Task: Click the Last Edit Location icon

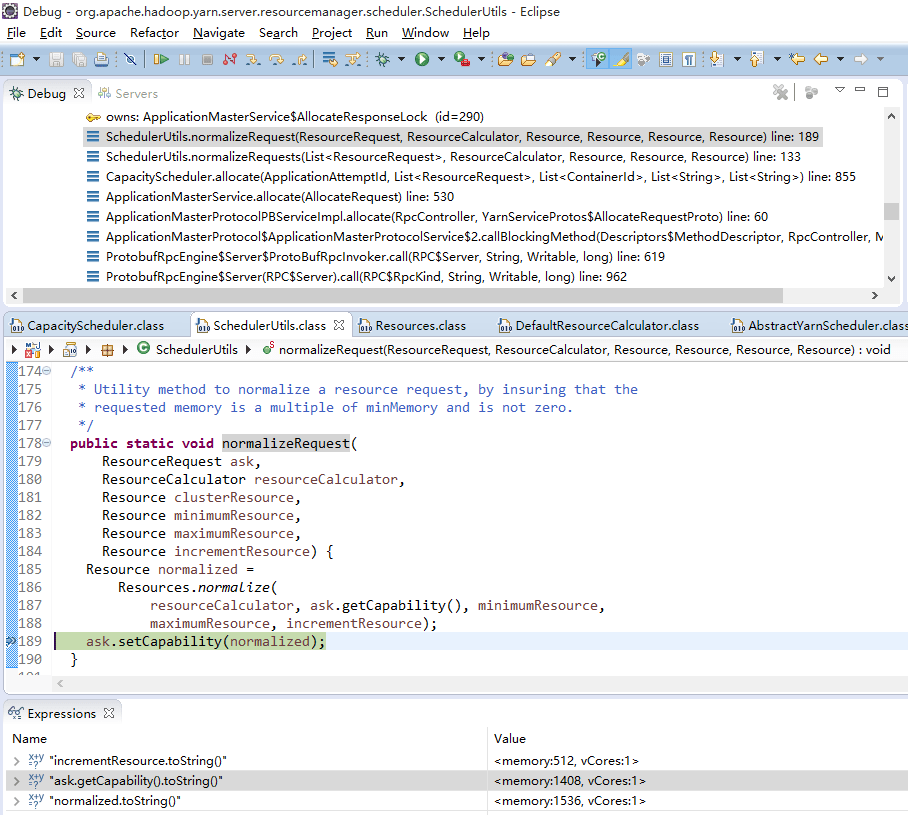Action: tap(797, 59)
